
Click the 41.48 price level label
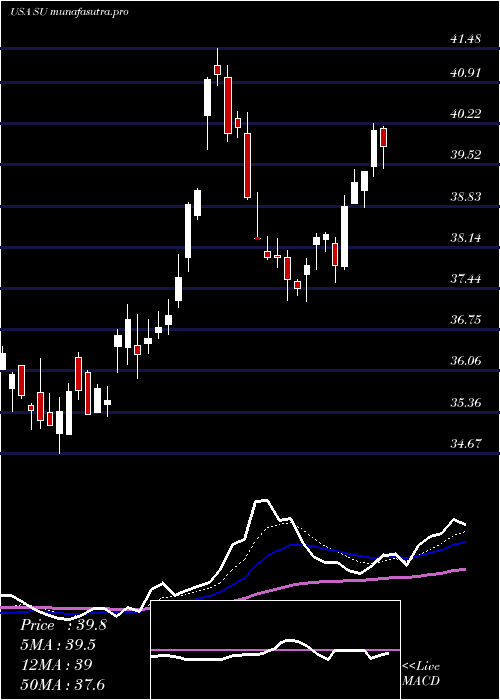(466, 39)
